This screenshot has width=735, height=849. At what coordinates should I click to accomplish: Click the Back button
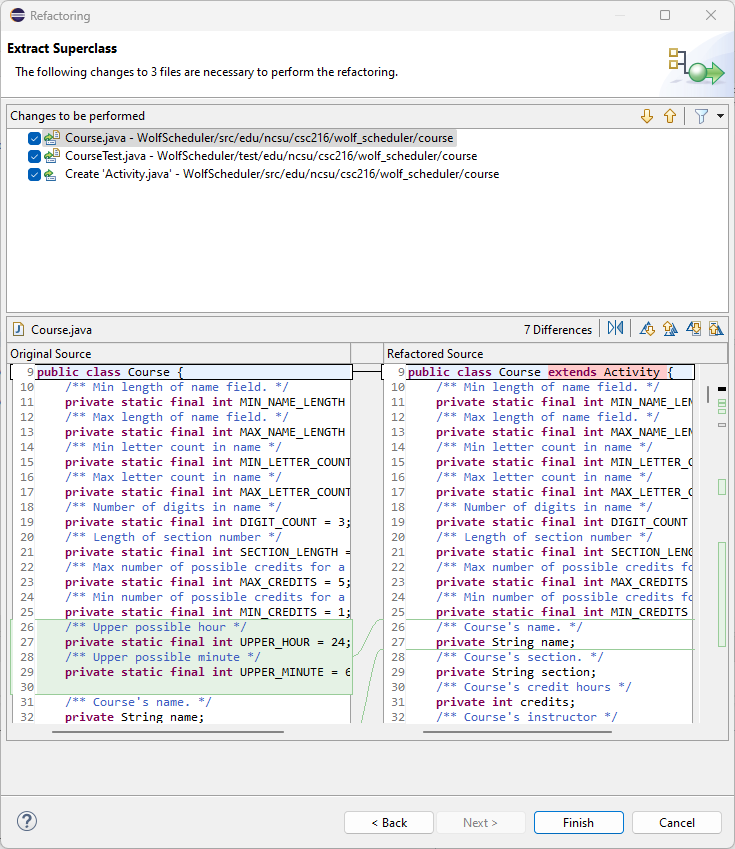coord(389,822)
